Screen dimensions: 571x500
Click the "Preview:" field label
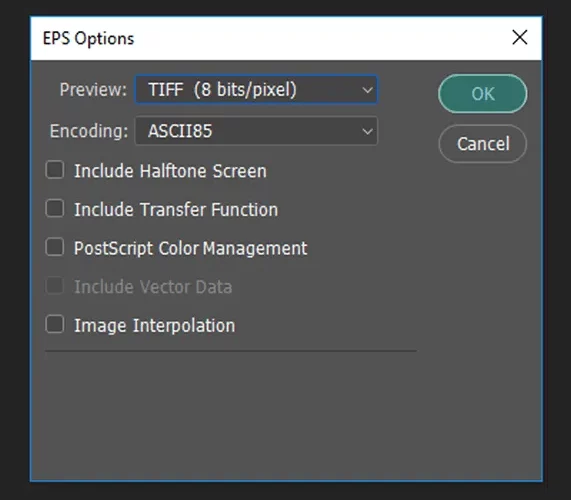click(93, 90)
